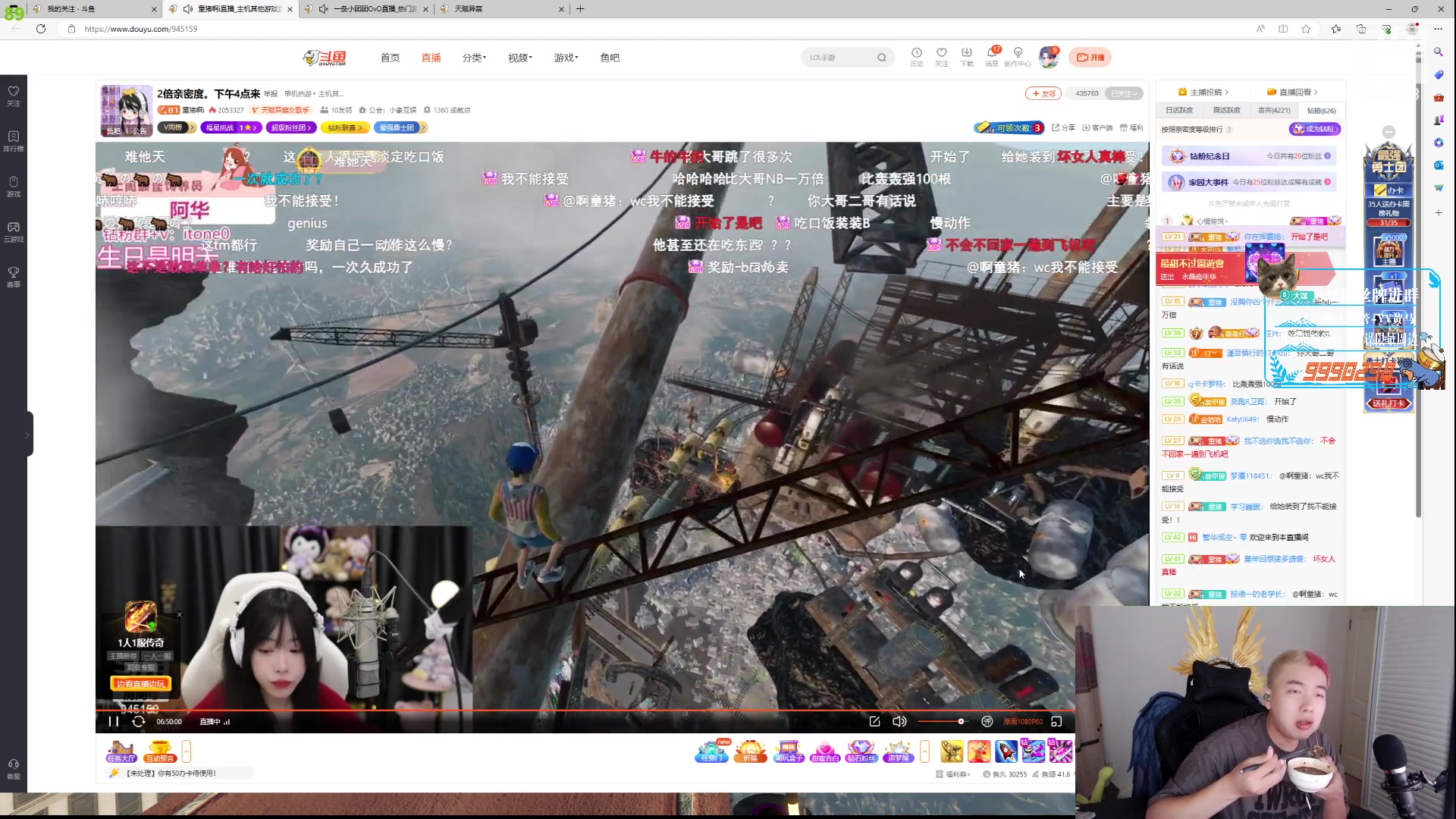Go to 首页 home page
The width and height of the screenshot is (1456, 819).
pyautogui.click(x=390, y=58)
